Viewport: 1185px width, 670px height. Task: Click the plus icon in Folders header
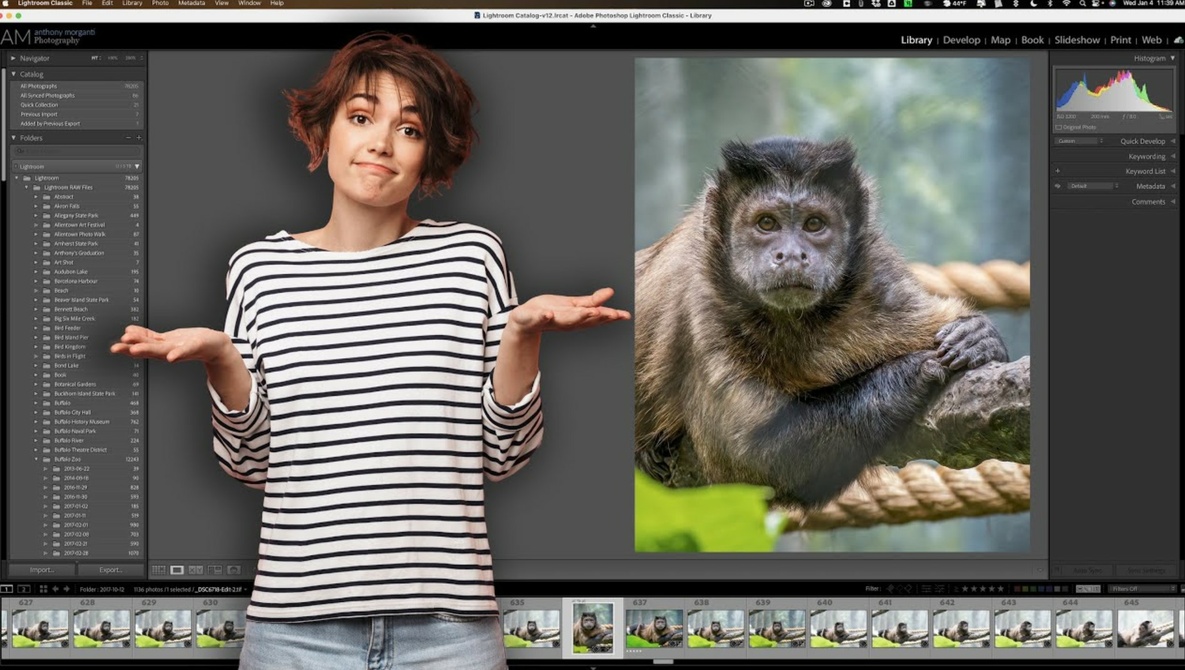139,137
